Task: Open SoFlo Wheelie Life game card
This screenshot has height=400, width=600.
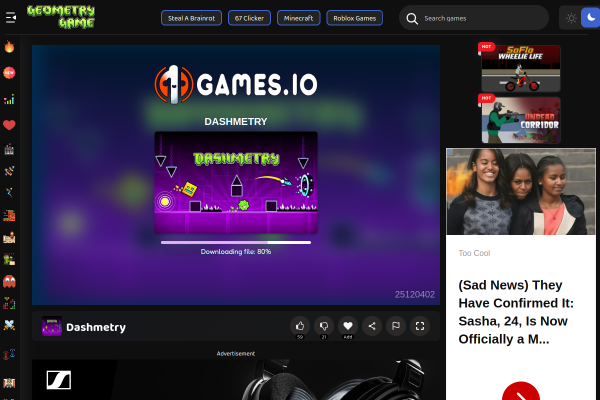Action: 520,69
